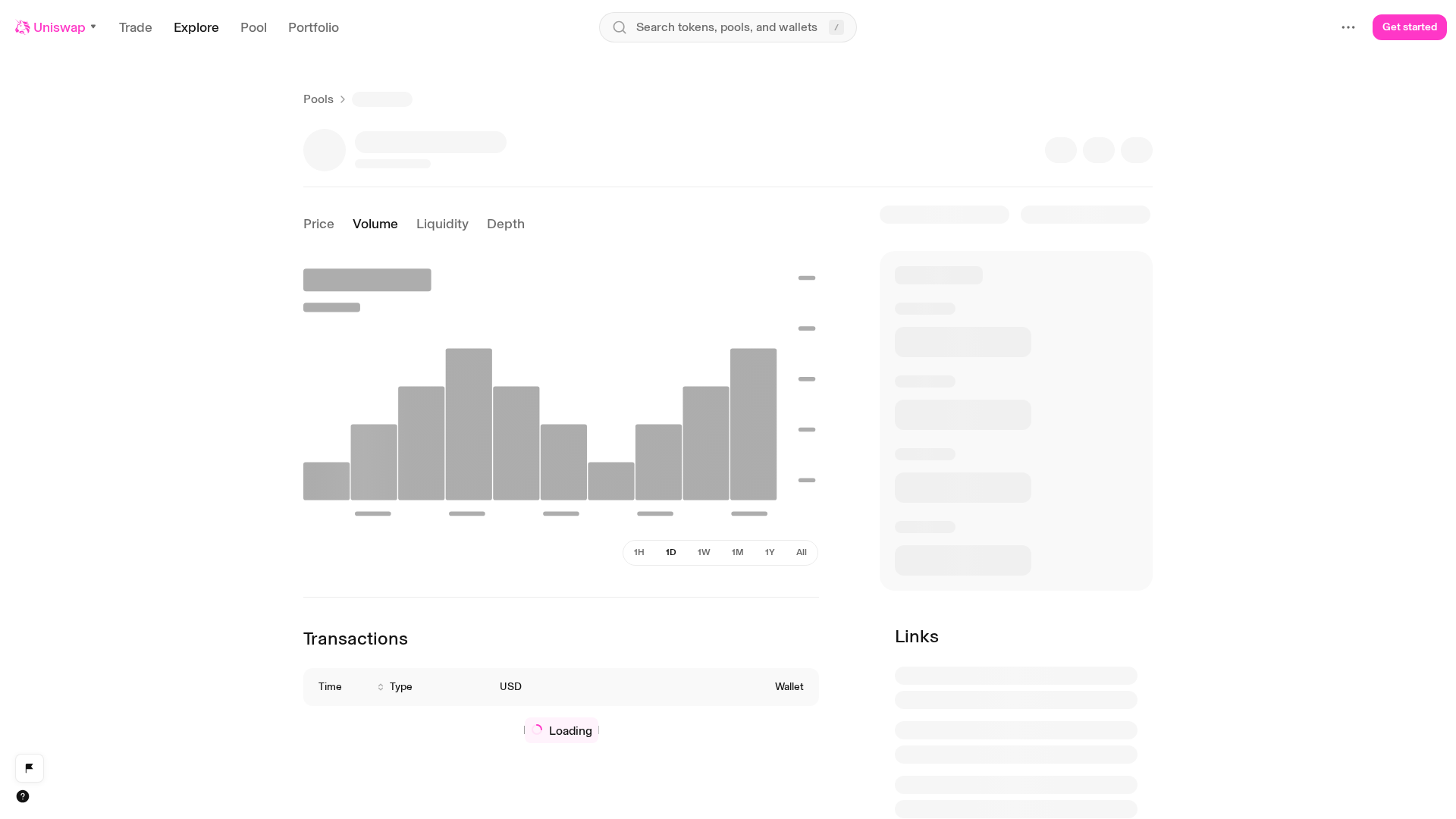The image size is (1456, 819).
Task: Open the help question mark icon
Action: tap(23, 796)
